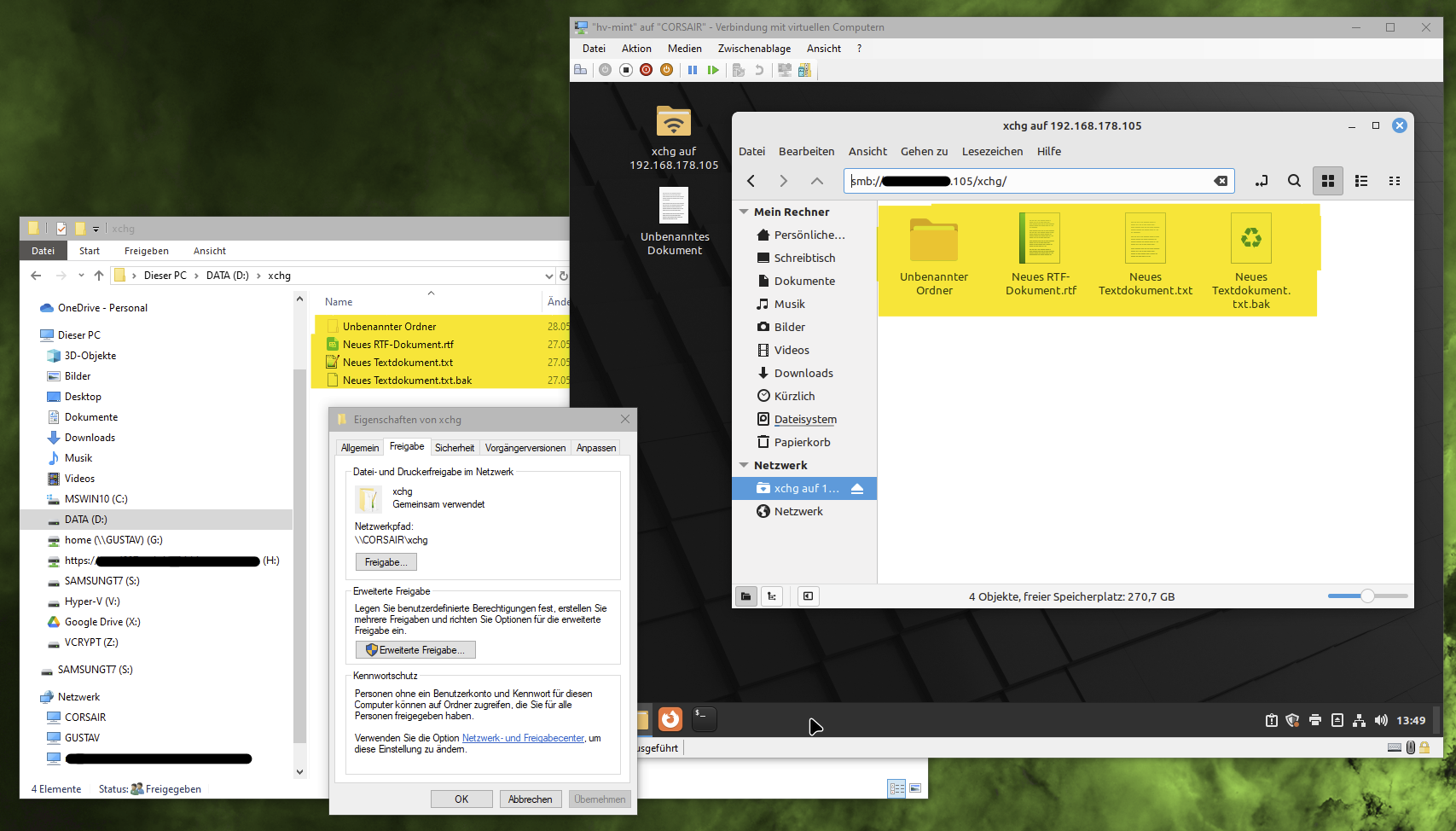The height and width of the screenshot is (831, 1456).
Task: Click the green Reset icon in Hyper-V toolbar
Action: click(x=713, y=70)
